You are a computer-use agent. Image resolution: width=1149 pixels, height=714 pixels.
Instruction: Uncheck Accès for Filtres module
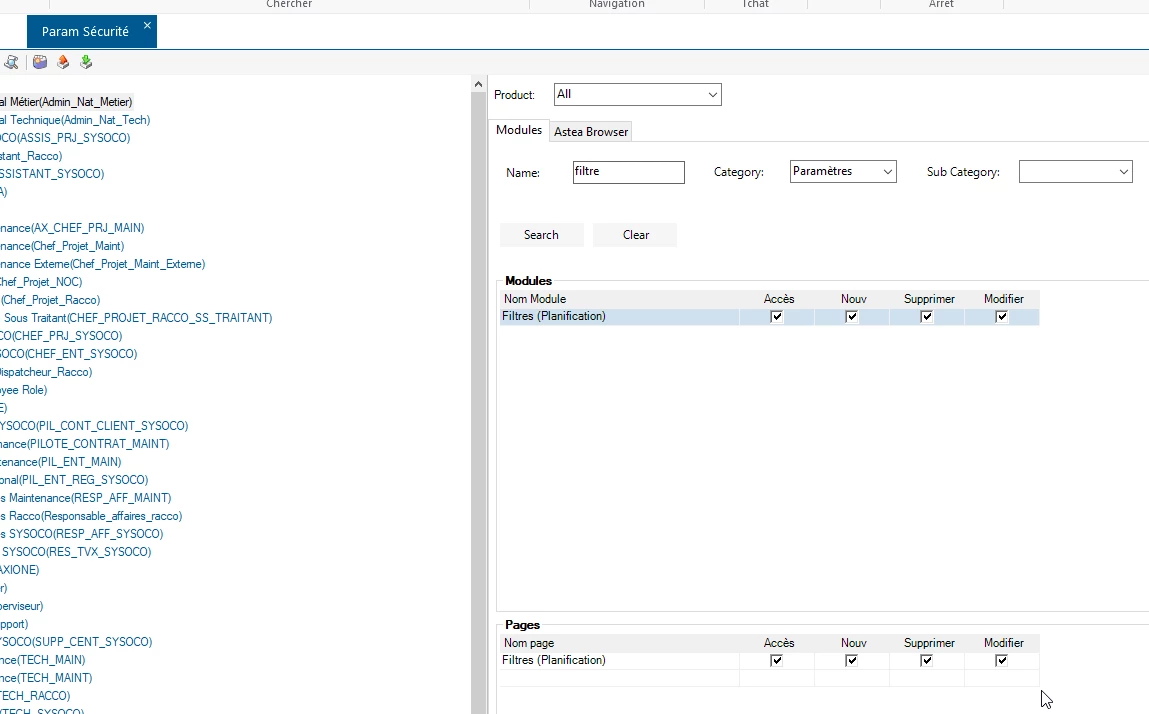pyautogui.click(x=777, y=317)
